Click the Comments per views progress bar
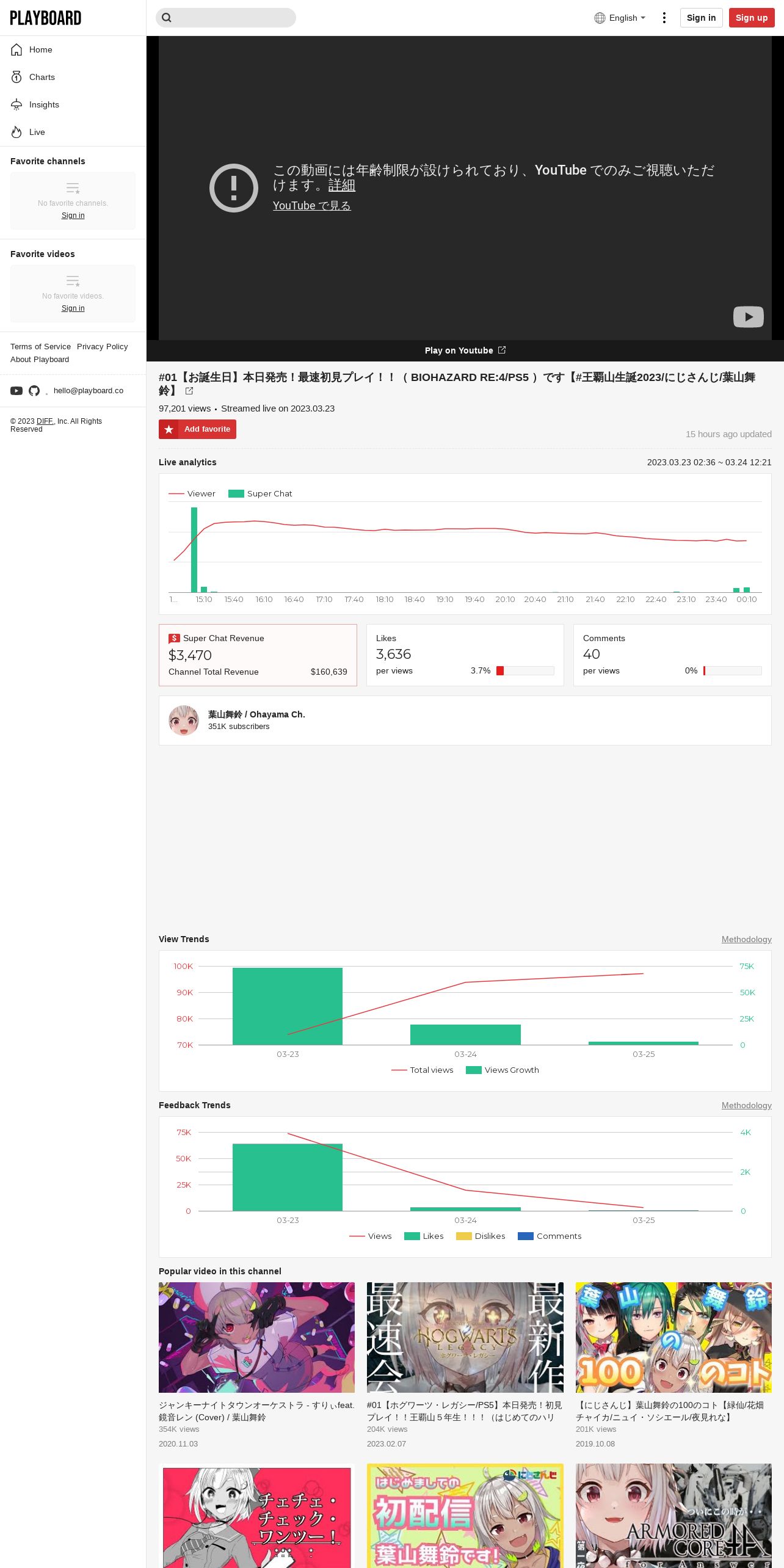This screenshot has height=1568, width=784. (733, 670)
